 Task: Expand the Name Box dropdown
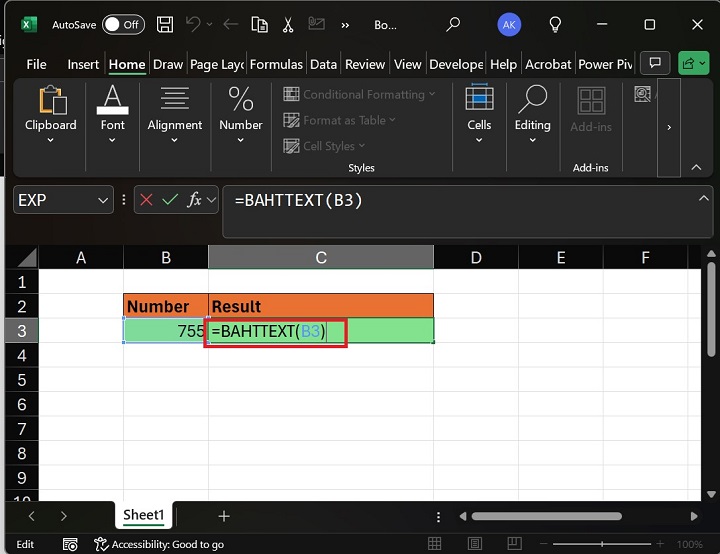(103, 200)
